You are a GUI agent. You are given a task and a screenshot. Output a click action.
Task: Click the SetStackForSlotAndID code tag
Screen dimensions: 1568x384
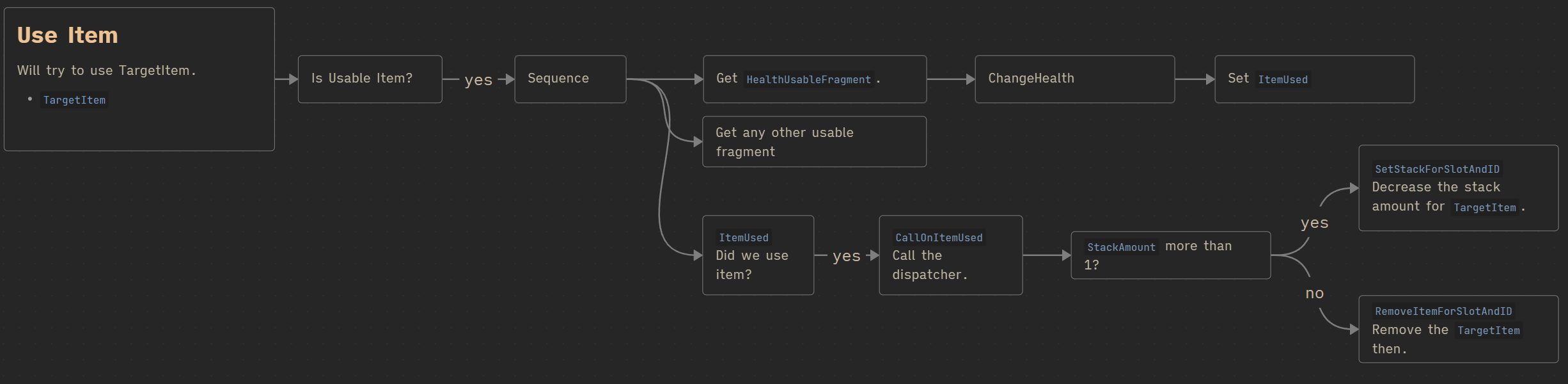tap(1437, 170)
